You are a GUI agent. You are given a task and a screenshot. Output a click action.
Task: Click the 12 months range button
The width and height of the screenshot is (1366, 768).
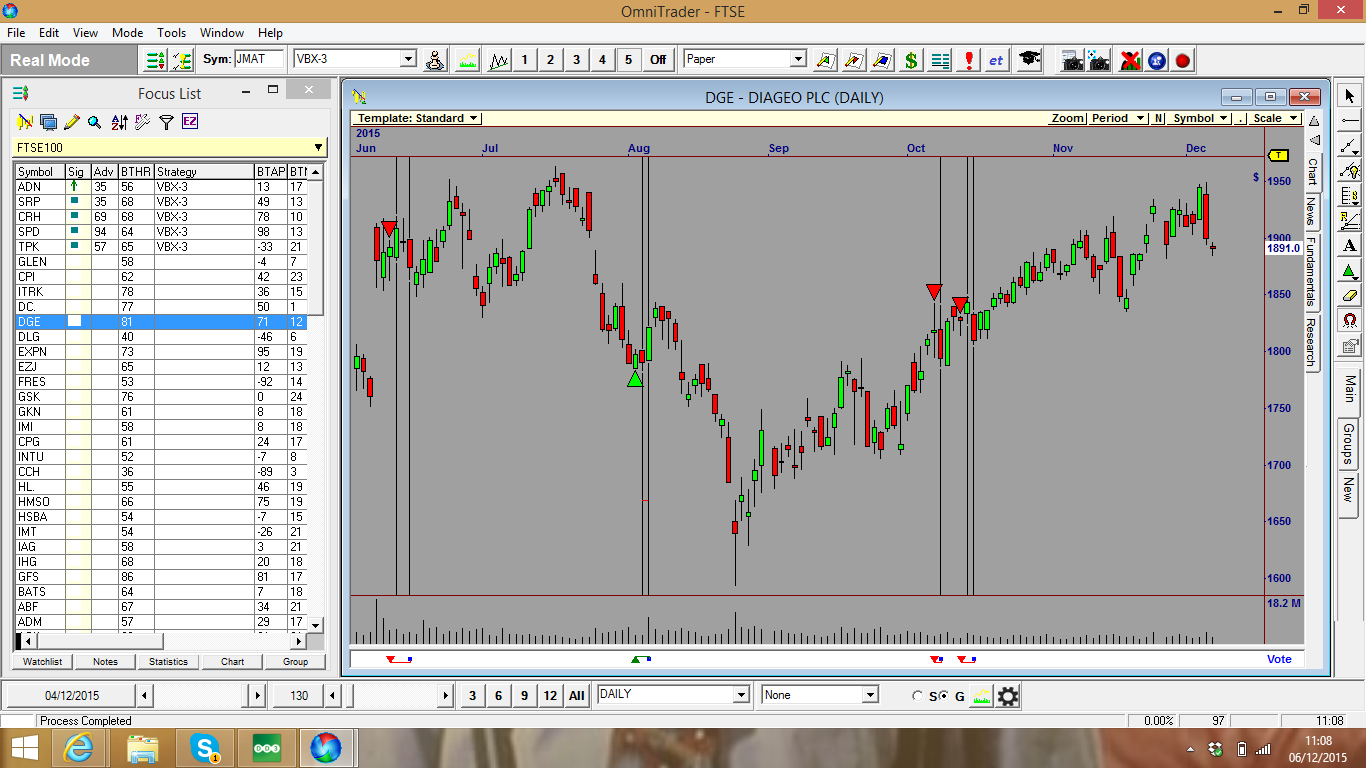point(549,696)
